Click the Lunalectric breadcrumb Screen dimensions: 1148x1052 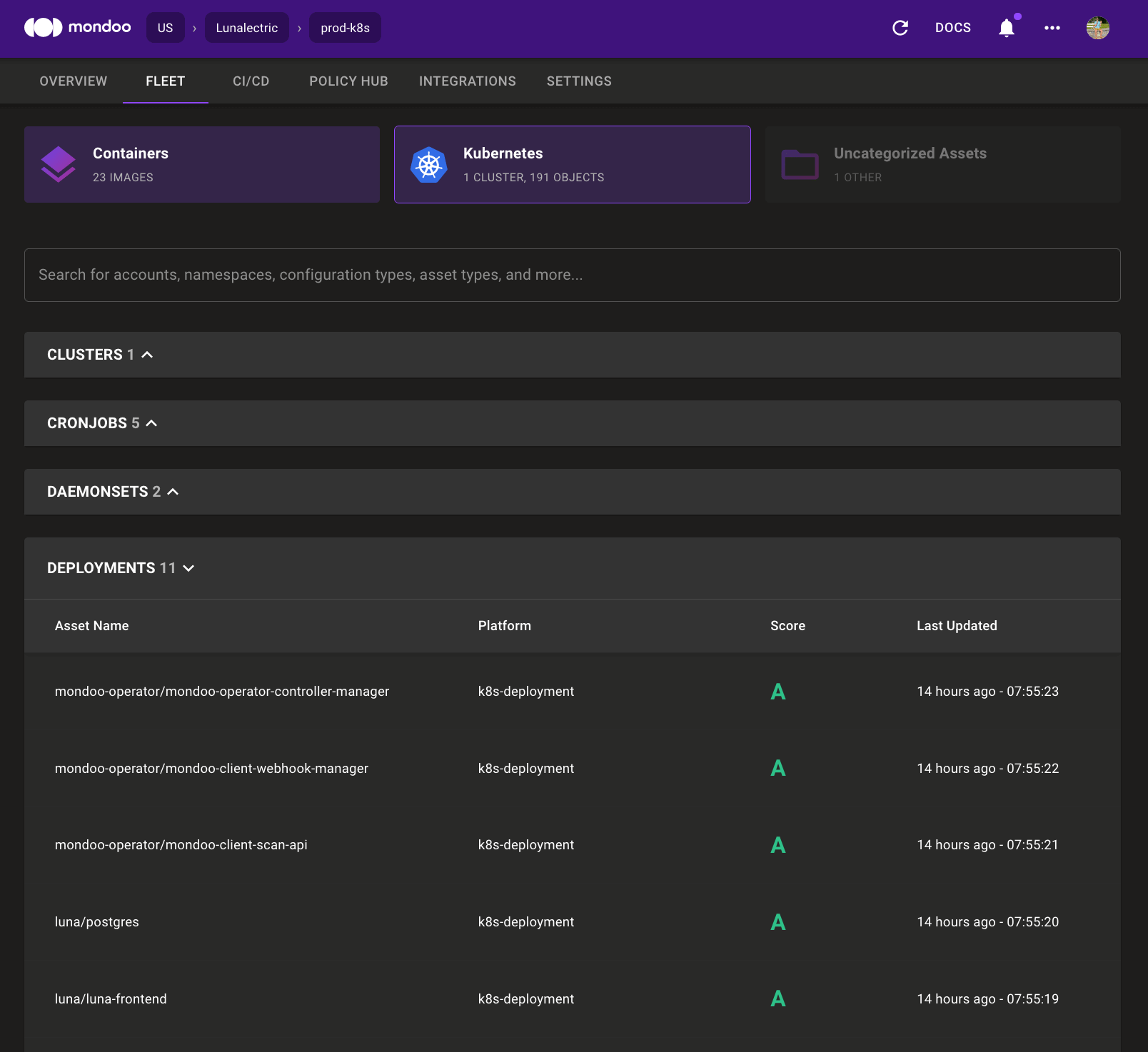click(x=246, y=28)
